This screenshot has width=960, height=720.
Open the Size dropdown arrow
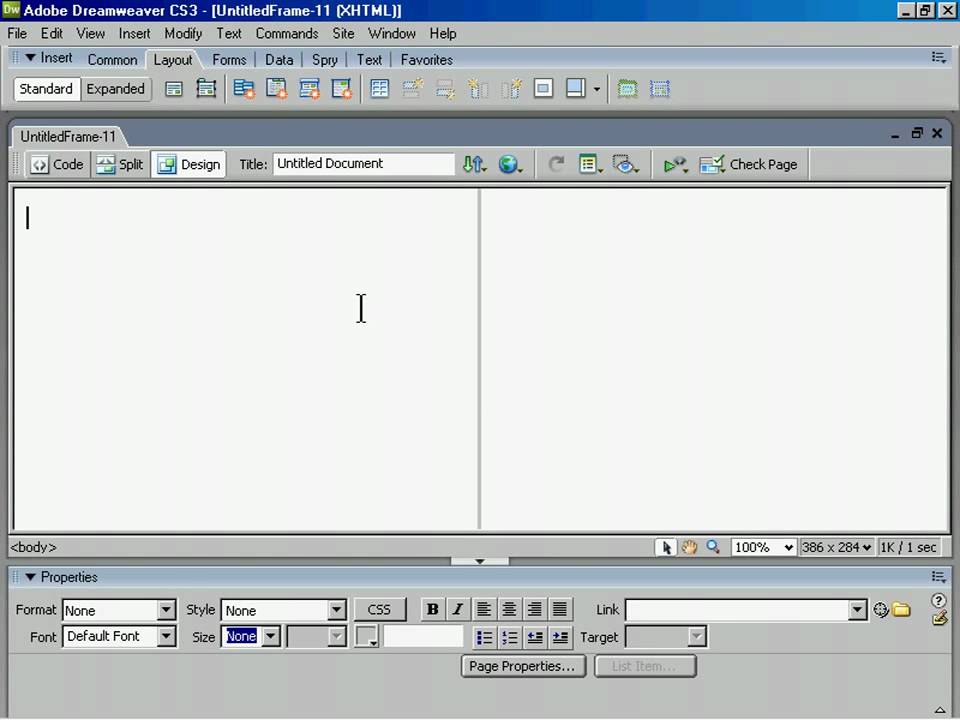271,636
